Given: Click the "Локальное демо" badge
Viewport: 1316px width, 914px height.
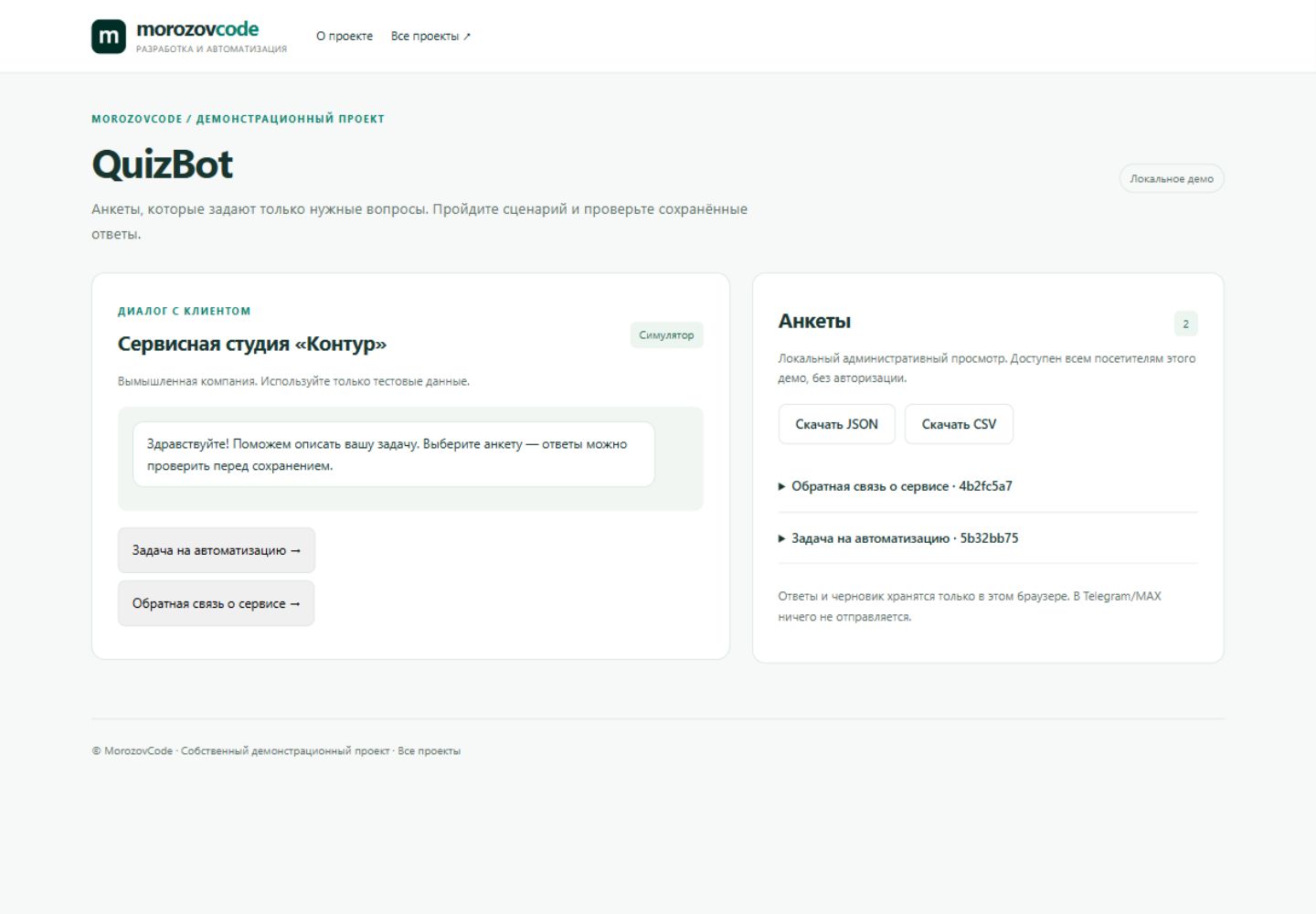Looking at the screenshot, I should click(x=1172, y=179).
